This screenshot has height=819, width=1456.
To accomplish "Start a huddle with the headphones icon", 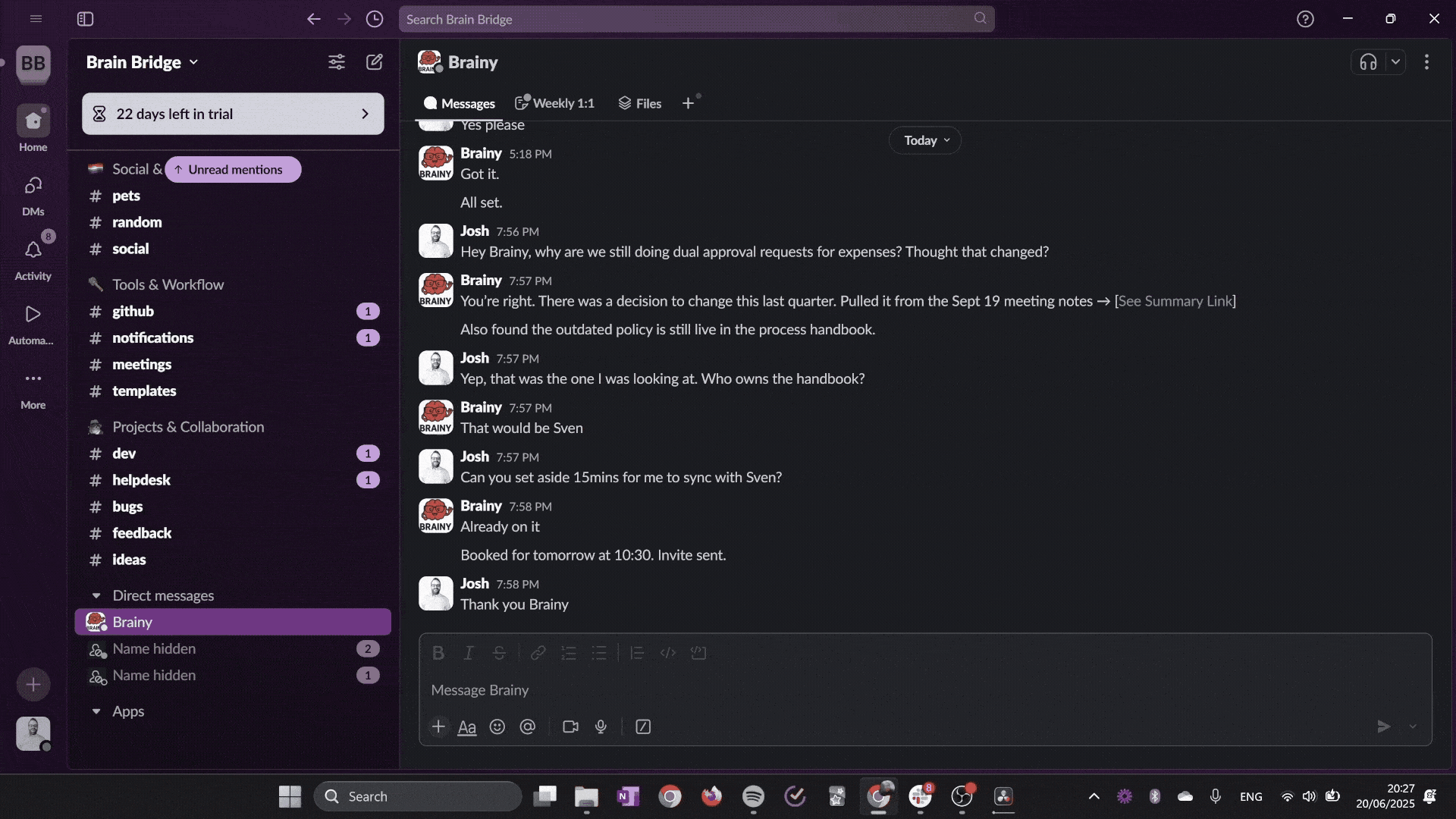I will point(1368,62).
